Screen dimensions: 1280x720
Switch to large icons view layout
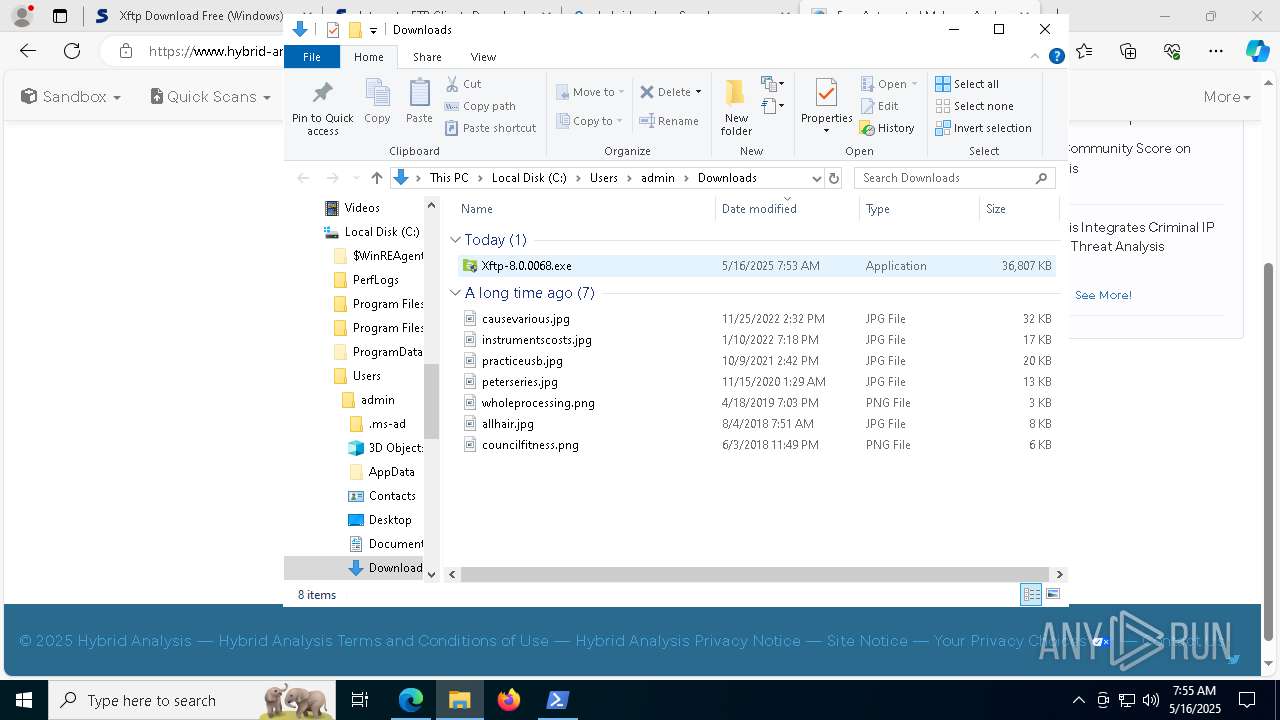tap(1052, 595)
